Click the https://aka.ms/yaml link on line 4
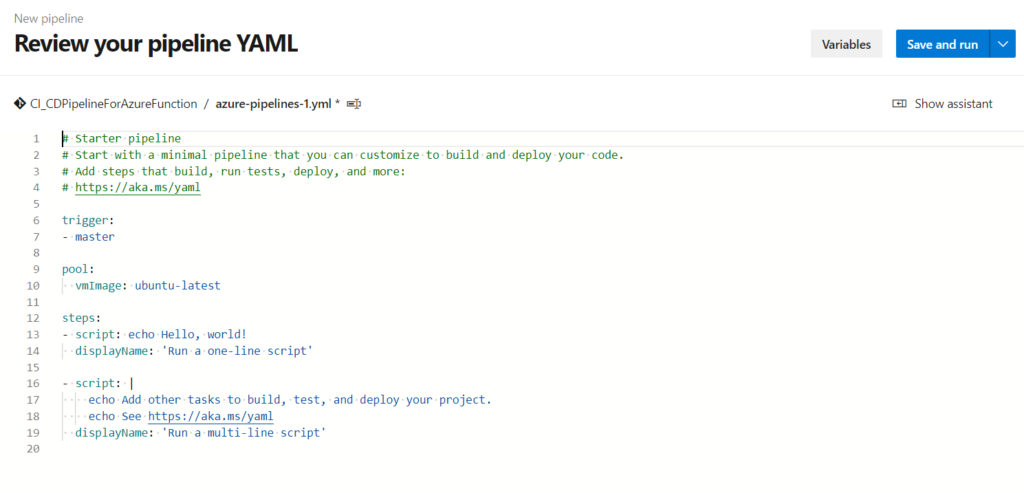 click(x=137, y=188)
